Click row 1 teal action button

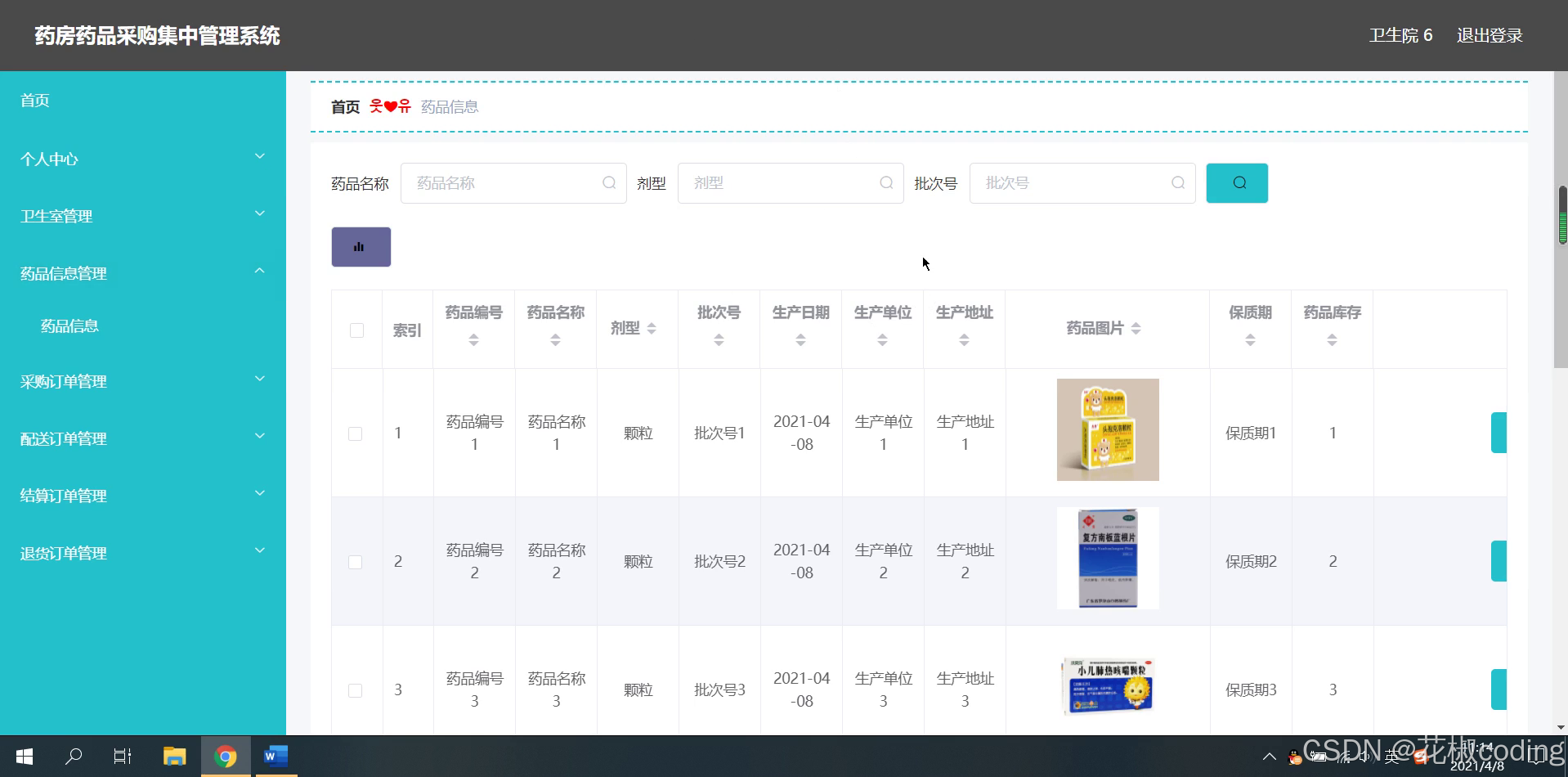tap(1499, 433)
